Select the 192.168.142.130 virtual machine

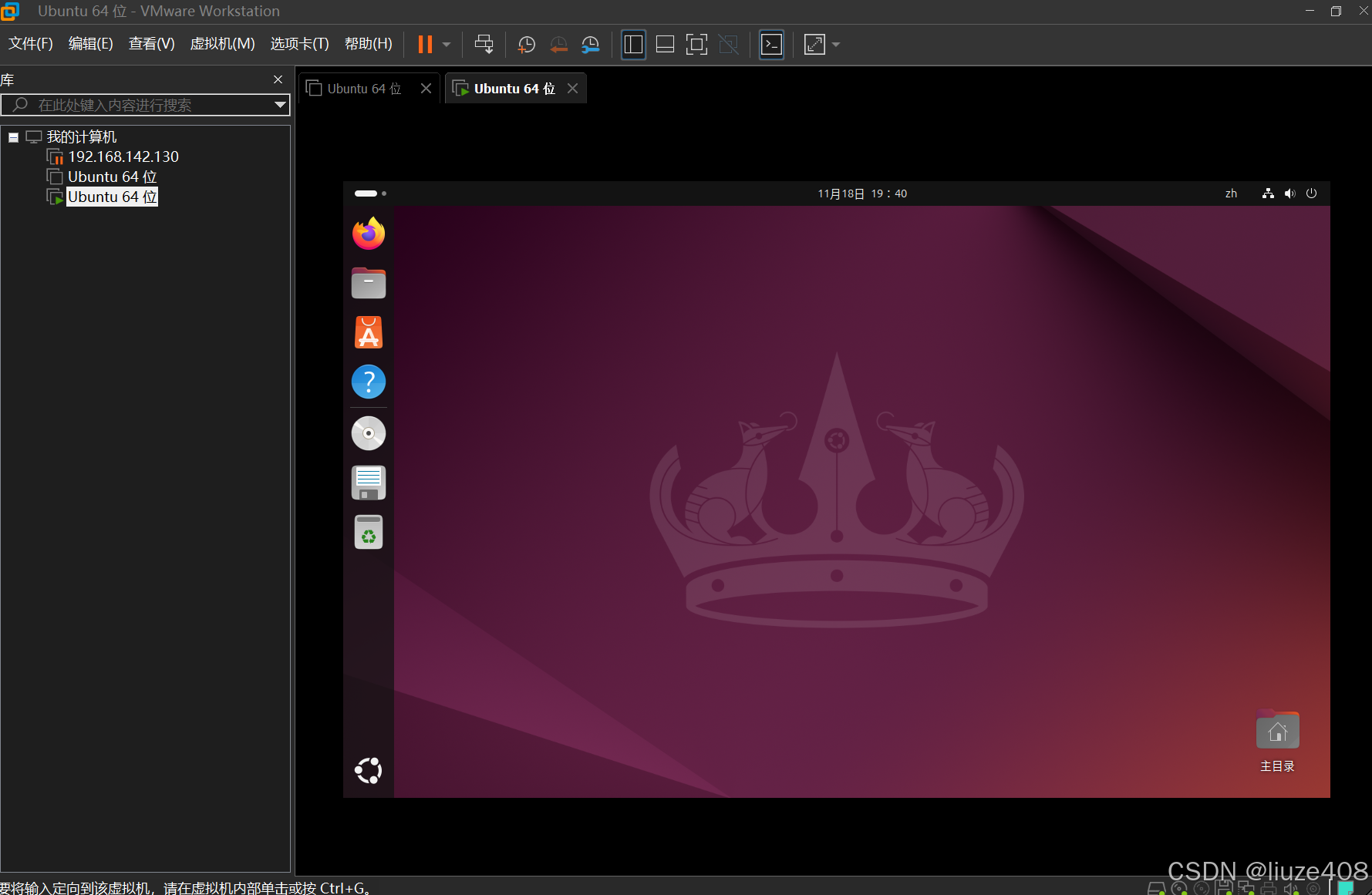123,157
